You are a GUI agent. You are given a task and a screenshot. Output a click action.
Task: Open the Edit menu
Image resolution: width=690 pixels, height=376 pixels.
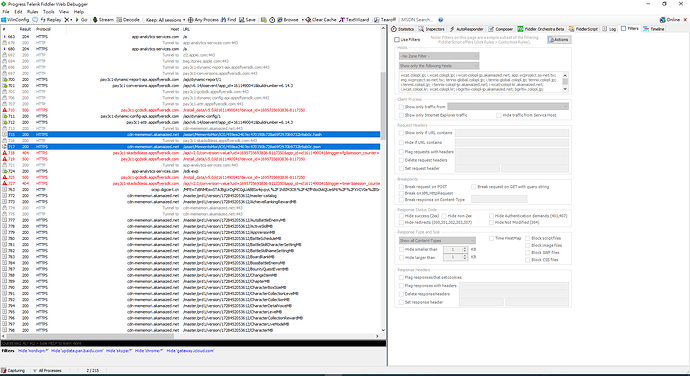point(18,12)
